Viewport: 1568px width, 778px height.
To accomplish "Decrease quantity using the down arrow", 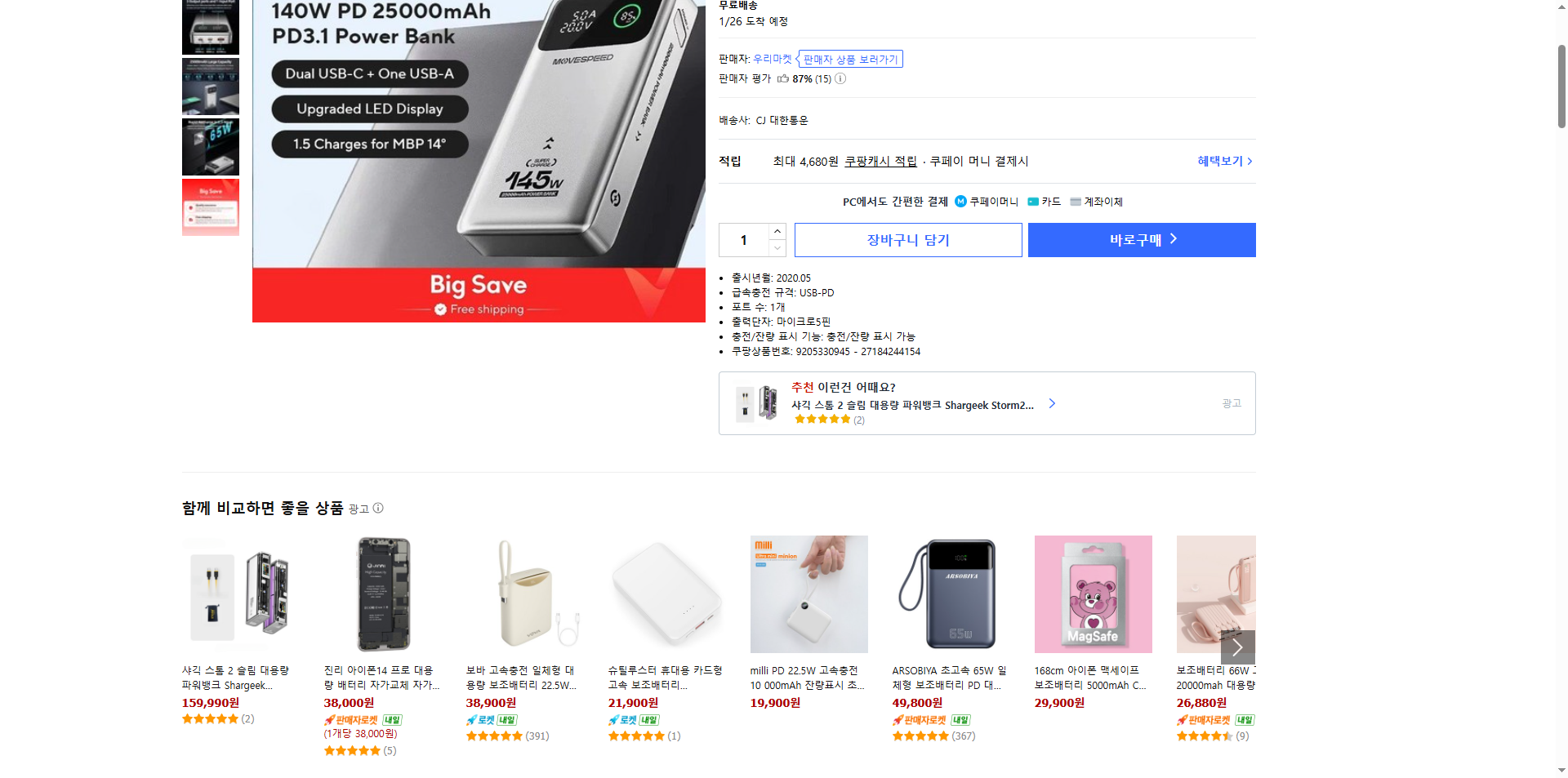I will (776, 248).
